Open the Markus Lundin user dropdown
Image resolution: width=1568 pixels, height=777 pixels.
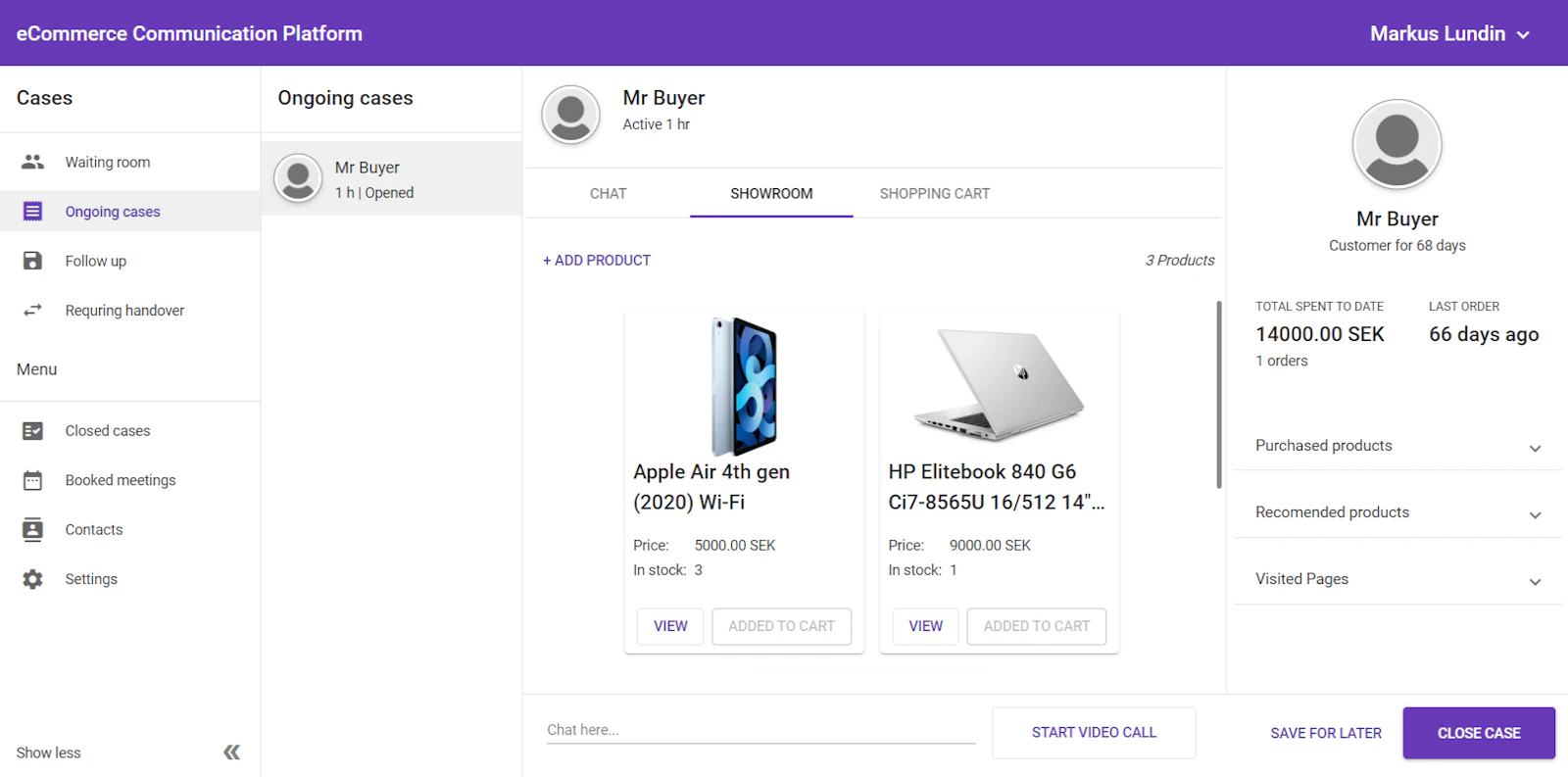tap(1450, 33)
